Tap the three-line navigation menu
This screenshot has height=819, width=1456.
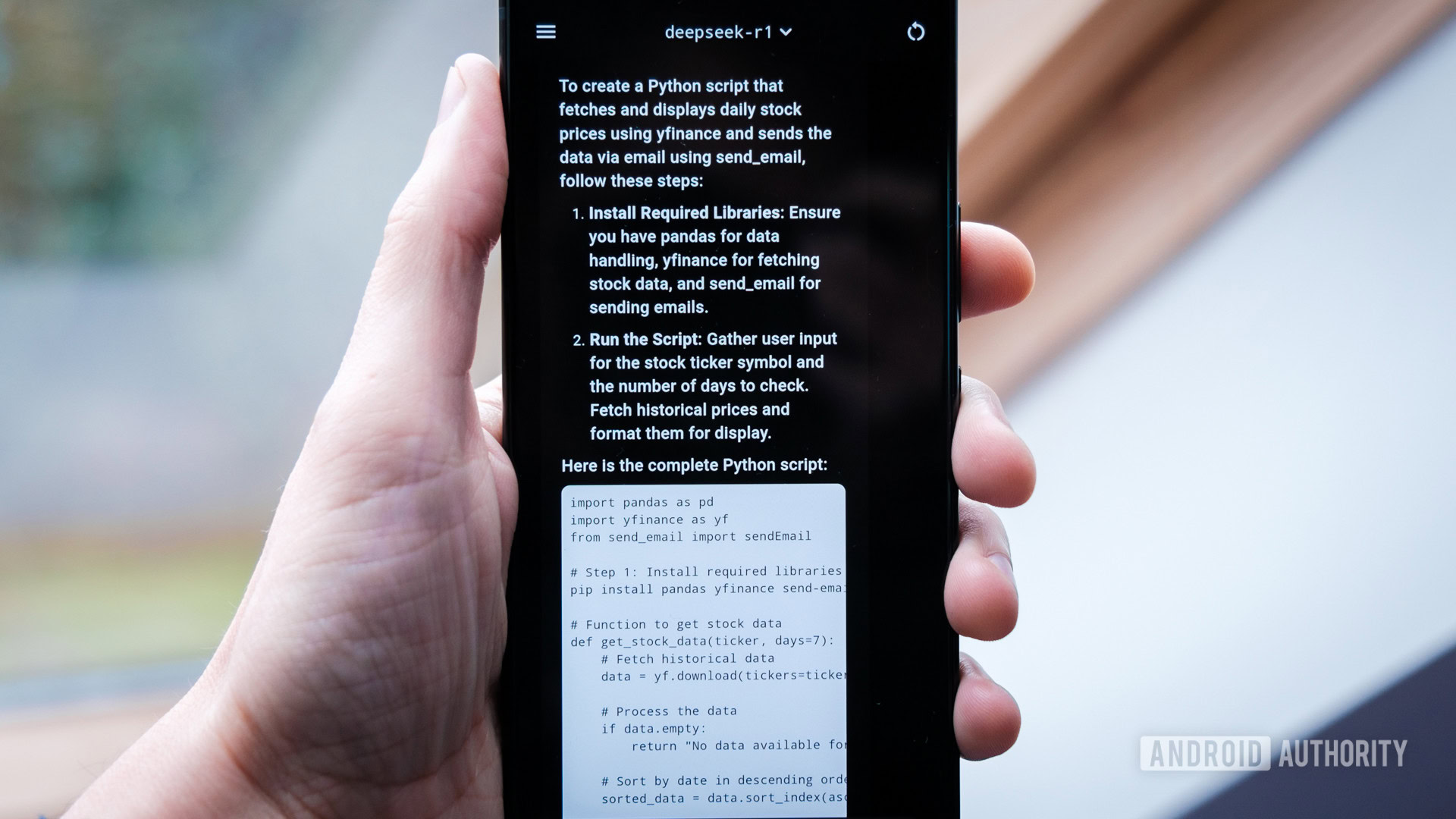point(546,30)
